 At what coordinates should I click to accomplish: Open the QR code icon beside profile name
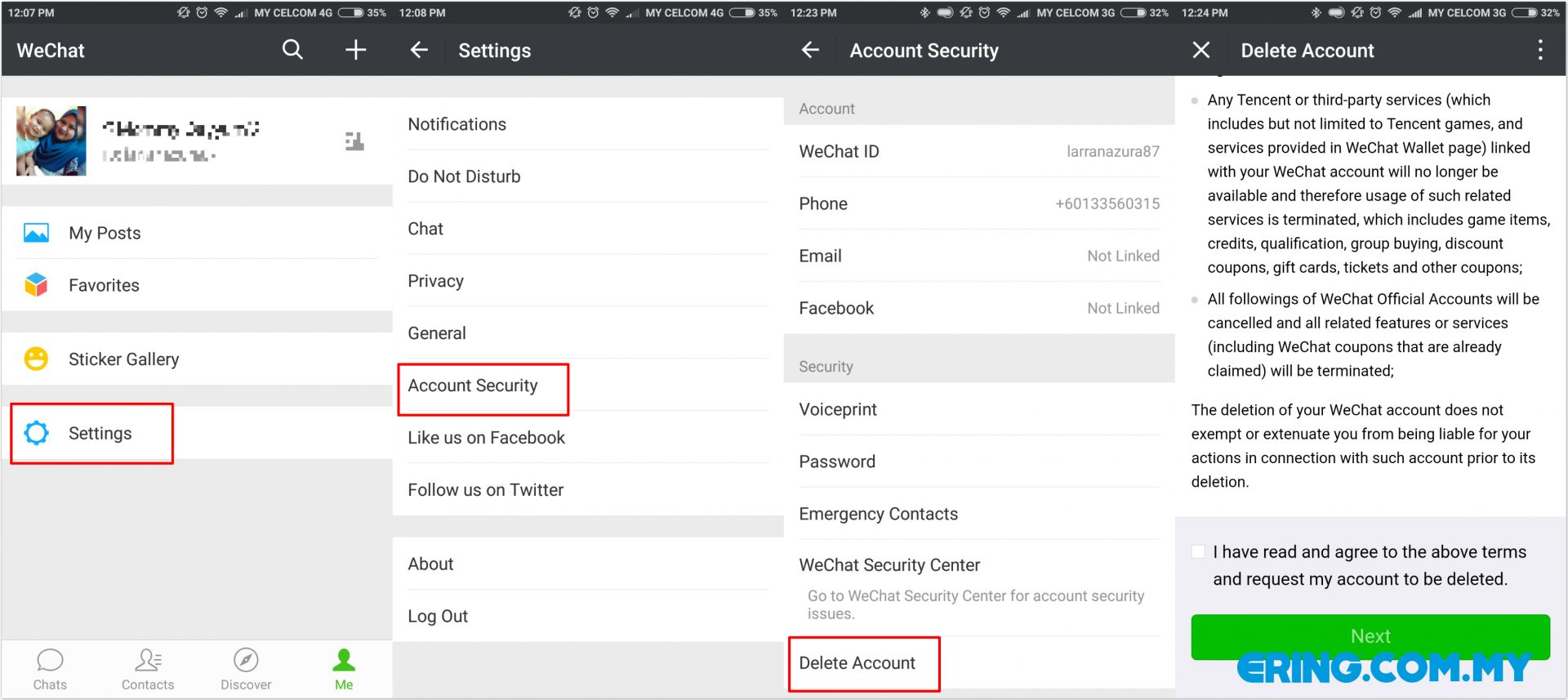354,141
